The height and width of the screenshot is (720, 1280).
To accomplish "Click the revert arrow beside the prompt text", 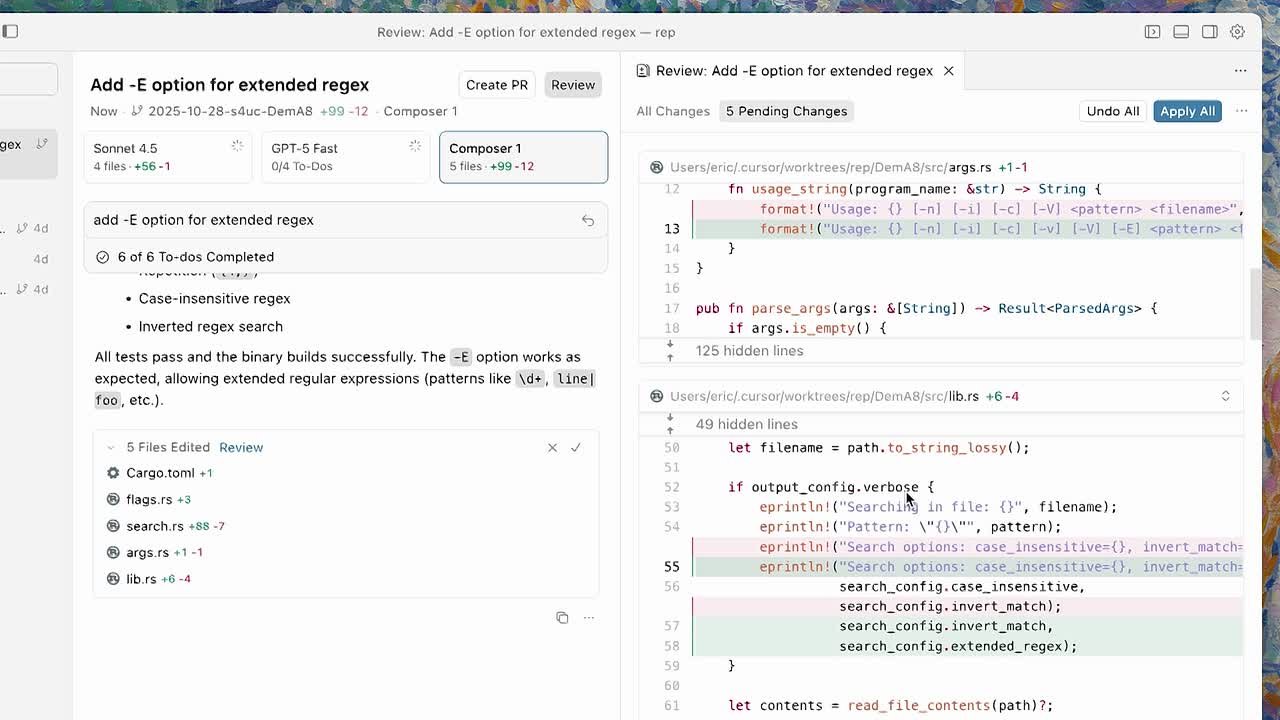I will tap(588, 220).
